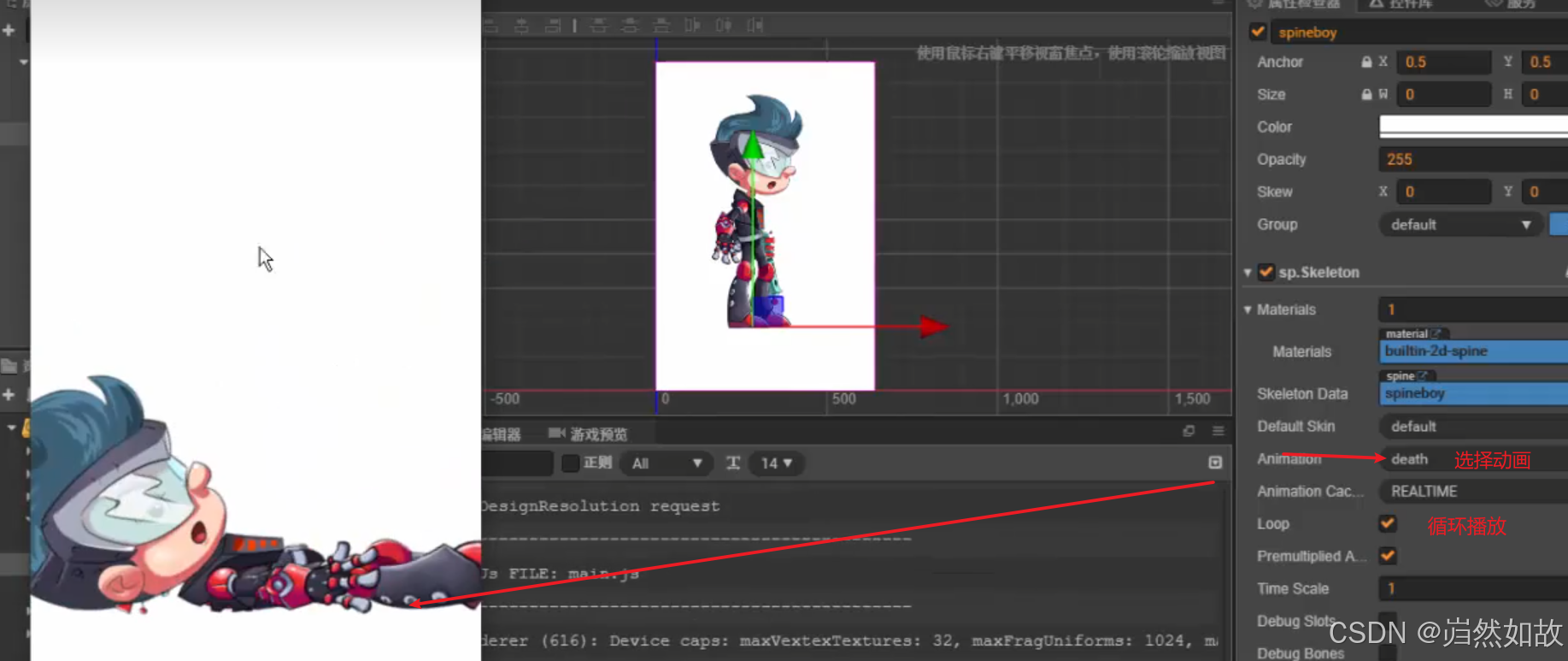Open the Animation death dropdown
The height and width of the screenshot is (661, 1568).
tap(1473, 458)
